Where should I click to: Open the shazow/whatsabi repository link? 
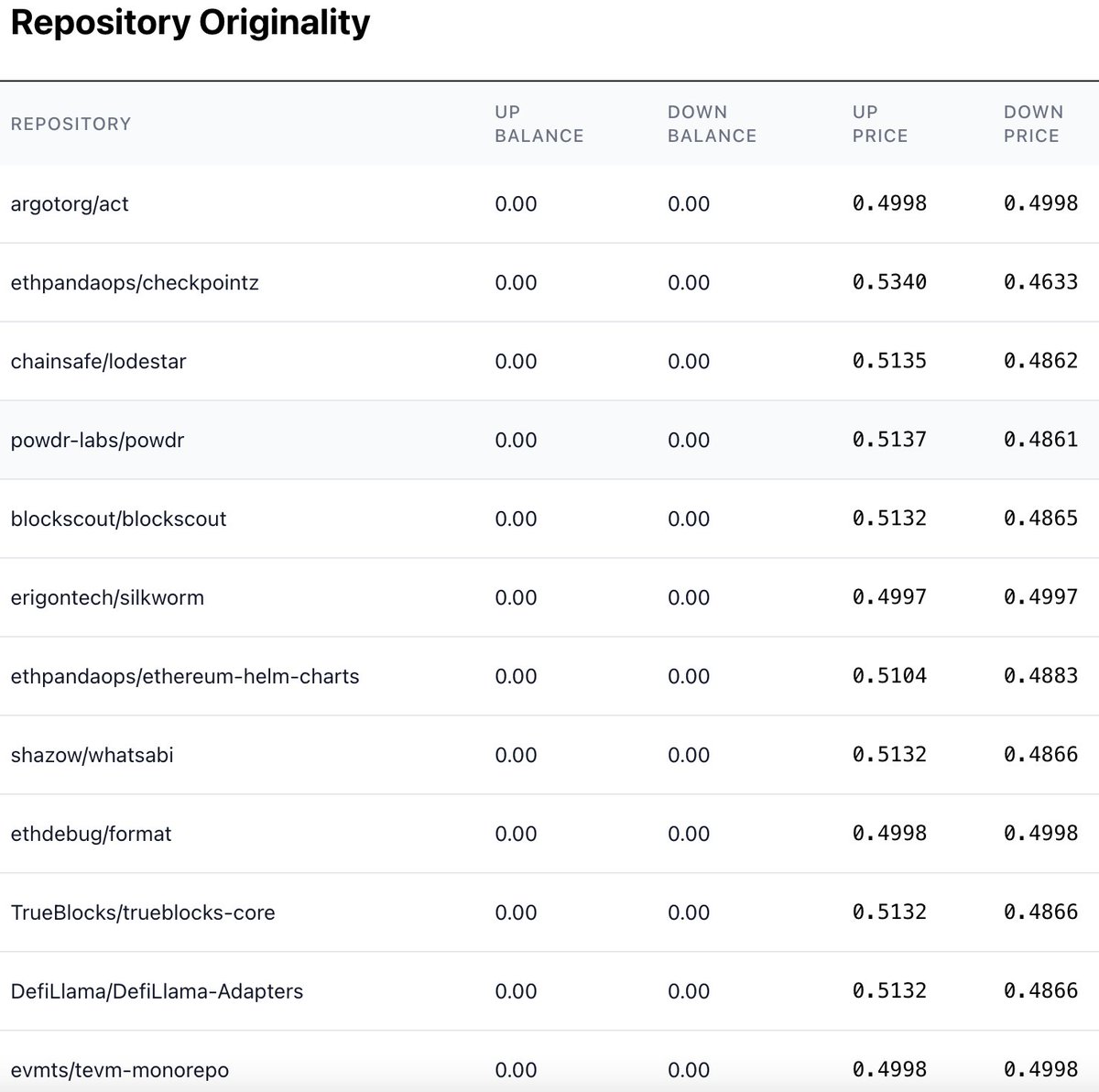coord(93,755)
